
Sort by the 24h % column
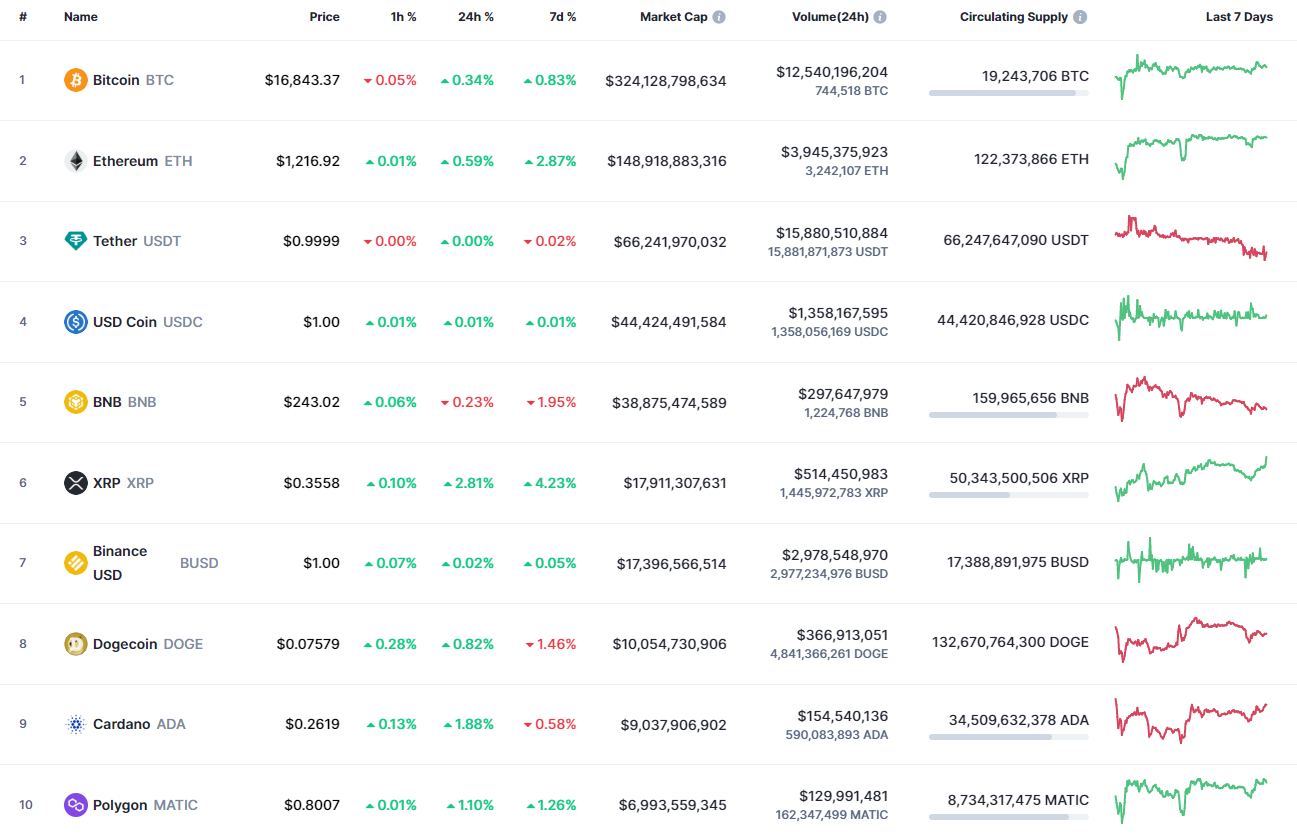(475, 17)
